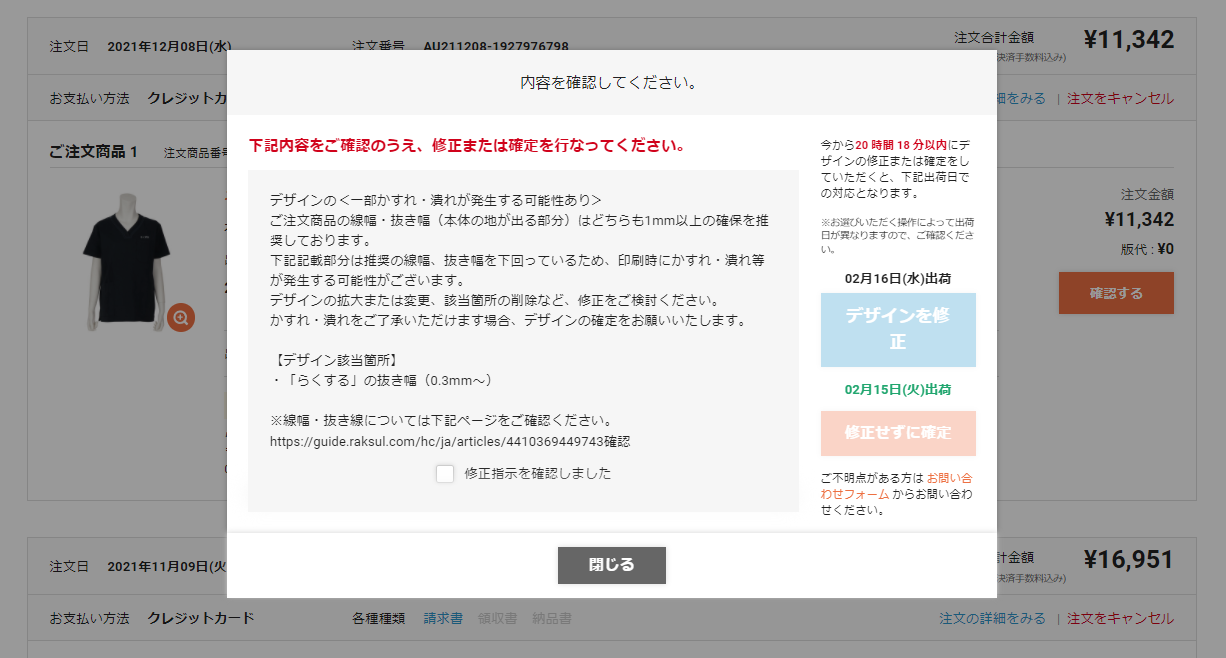The width and height of the screenshot is (1226, 658).
Task: Close the dialog with the 閉じる button
Action: point(611,565)
